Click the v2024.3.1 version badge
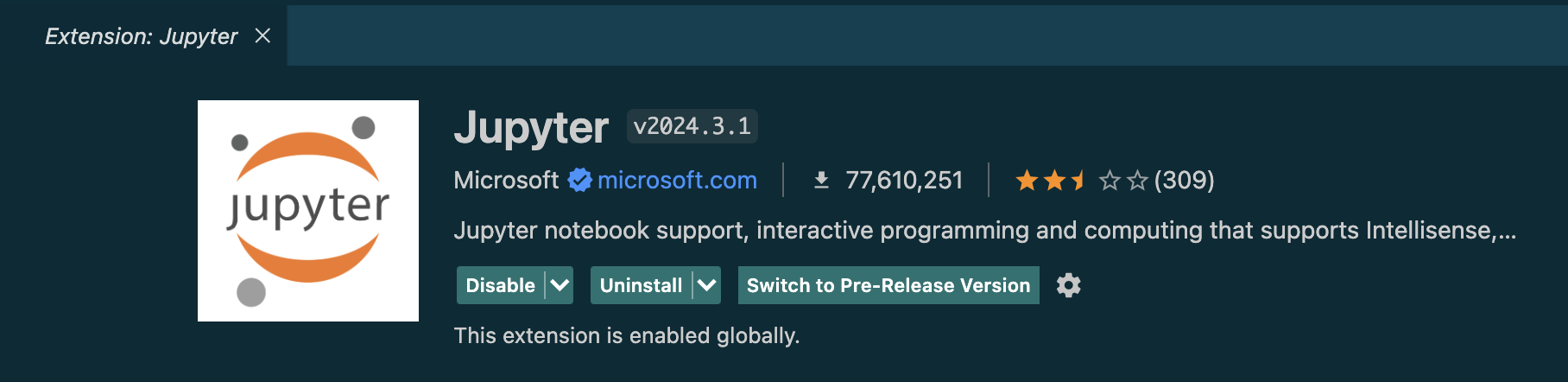The height and width of the screenshot is (382, 1568). coord(692,126)
